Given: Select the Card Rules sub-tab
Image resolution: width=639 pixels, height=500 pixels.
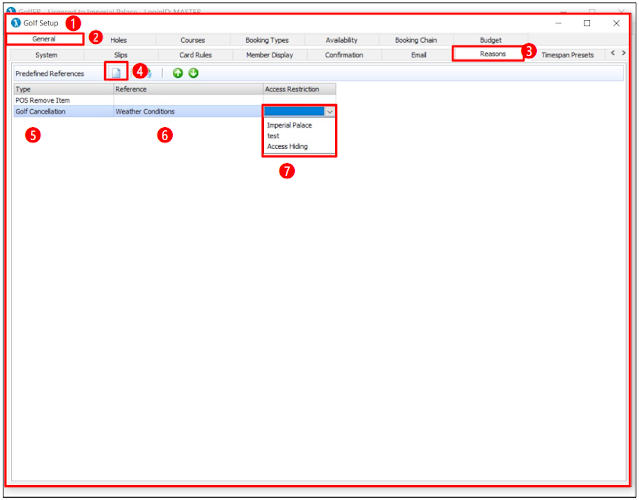Looking at the screenshot, I should click(195, 55).
